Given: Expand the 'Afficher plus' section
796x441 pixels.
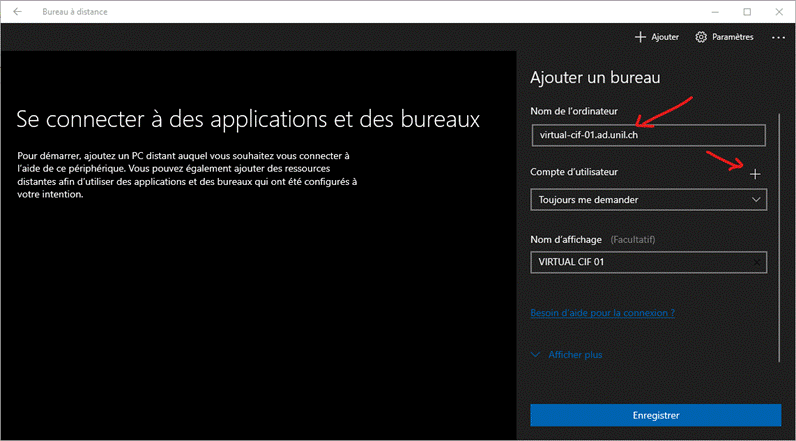Looking at the screenshot, I should click(574, 355).
